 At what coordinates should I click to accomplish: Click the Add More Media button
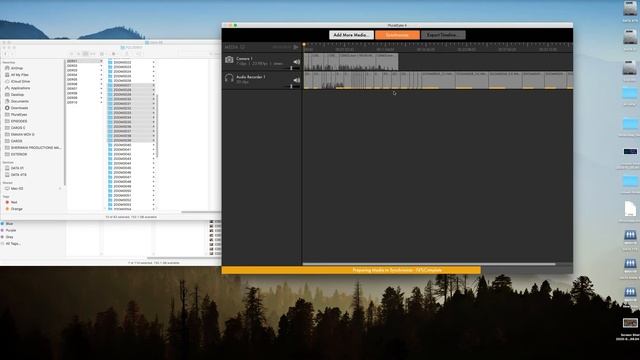click(x=351, y=35)
